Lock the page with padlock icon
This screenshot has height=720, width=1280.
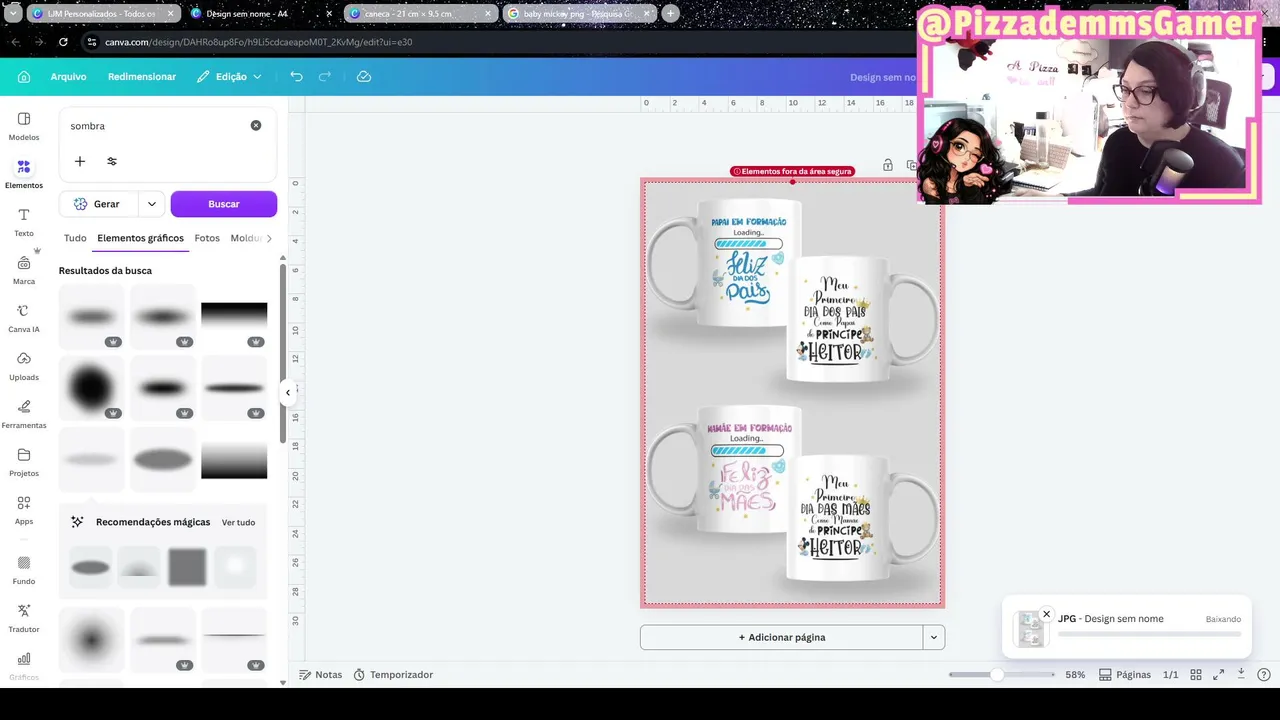[x=887, y=165]
